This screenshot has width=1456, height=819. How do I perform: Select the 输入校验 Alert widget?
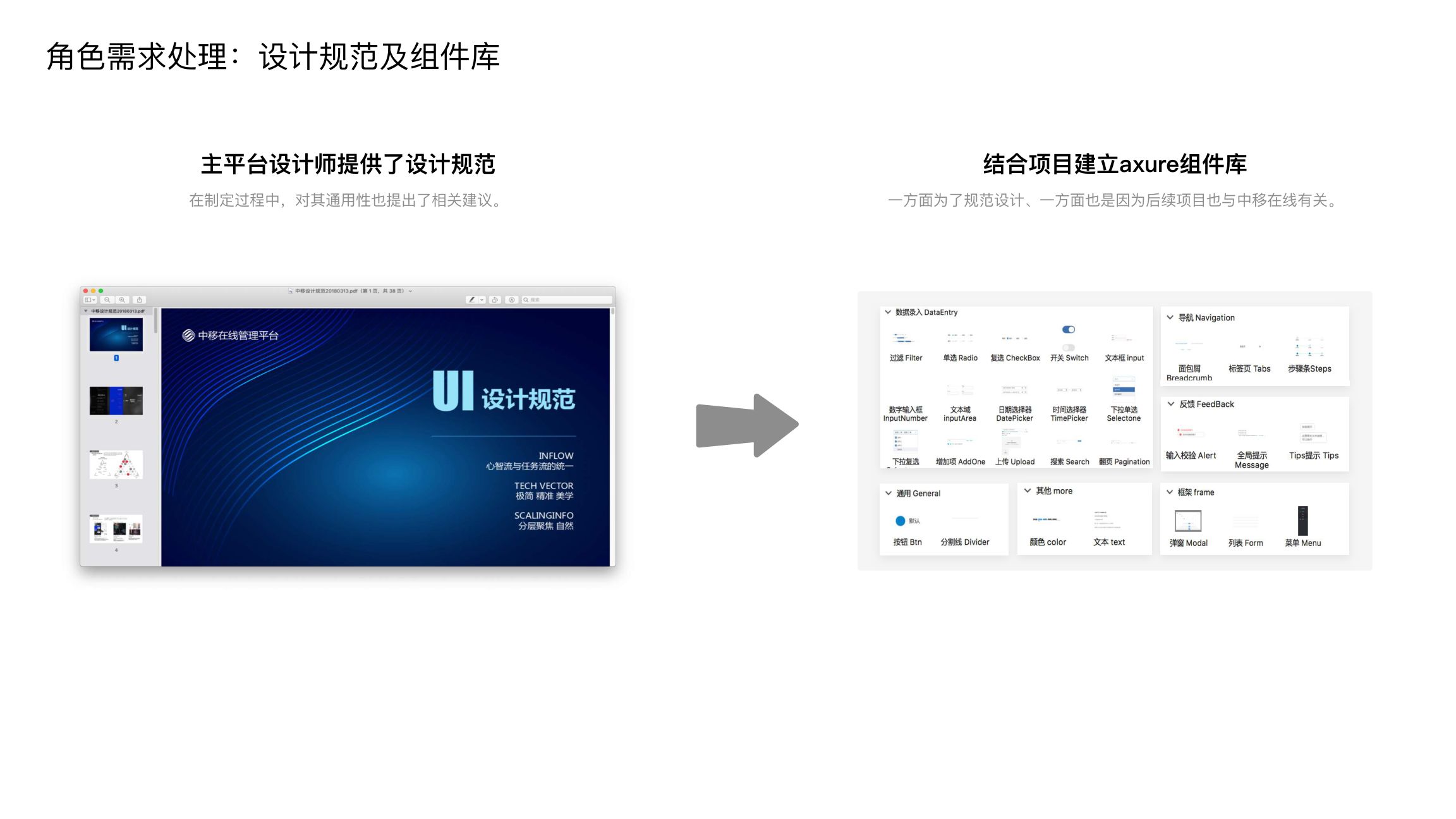1191,444
